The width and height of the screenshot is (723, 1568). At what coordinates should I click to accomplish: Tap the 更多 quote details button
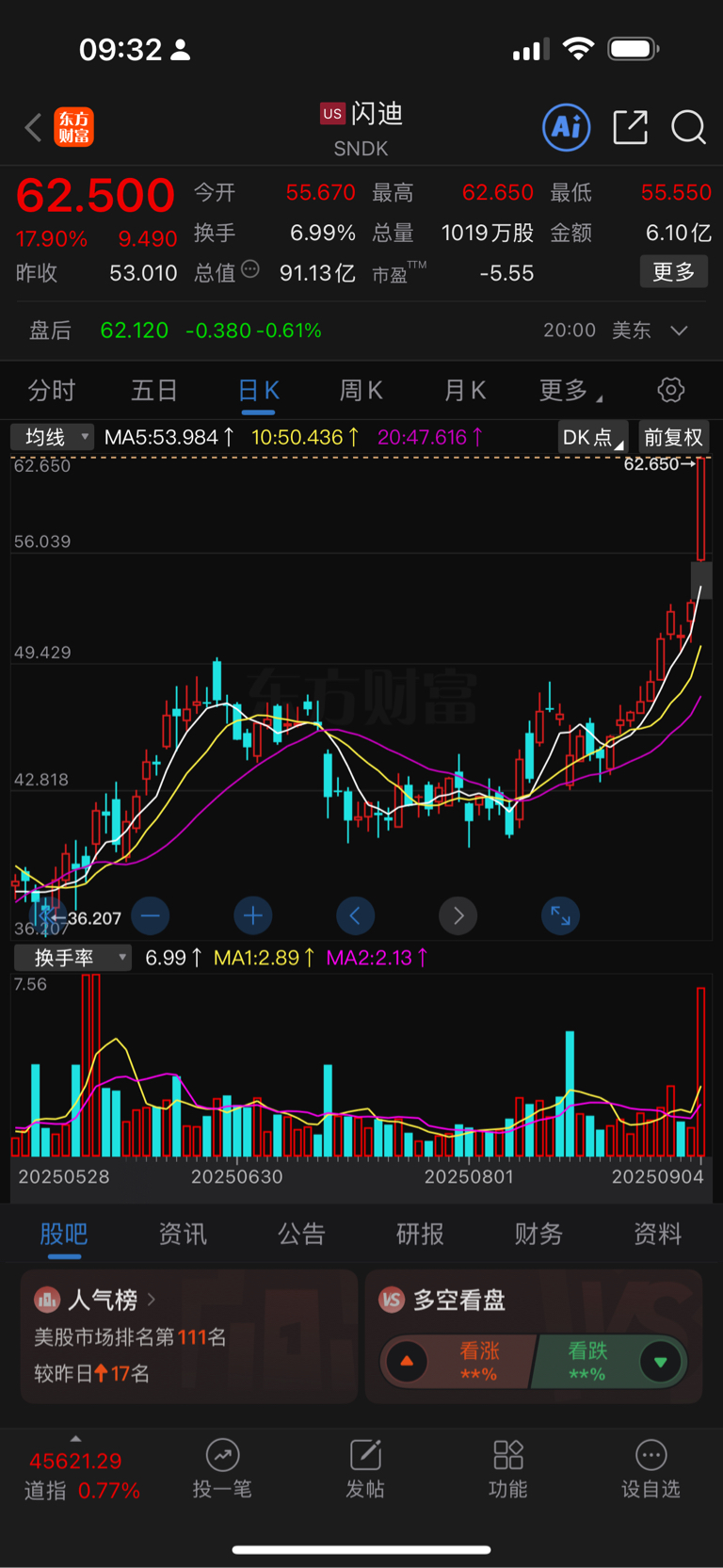(x=674, y=272)
